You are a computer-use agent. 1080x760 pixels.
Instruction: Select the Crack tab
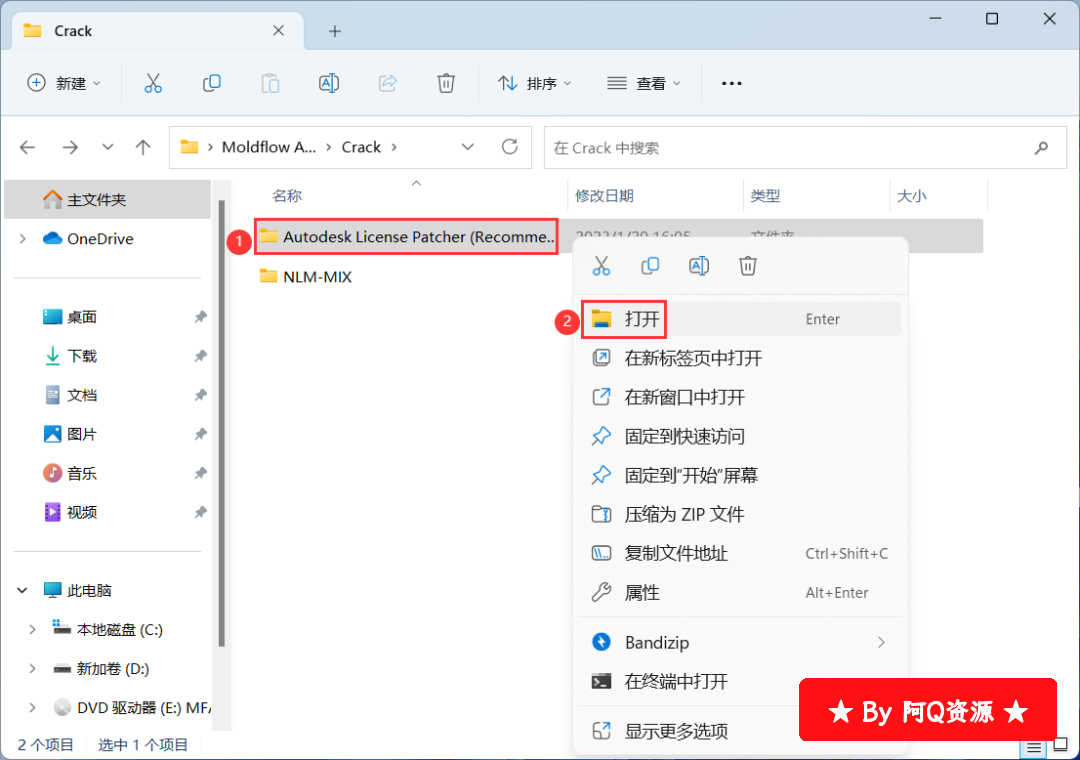pos(158,31)
